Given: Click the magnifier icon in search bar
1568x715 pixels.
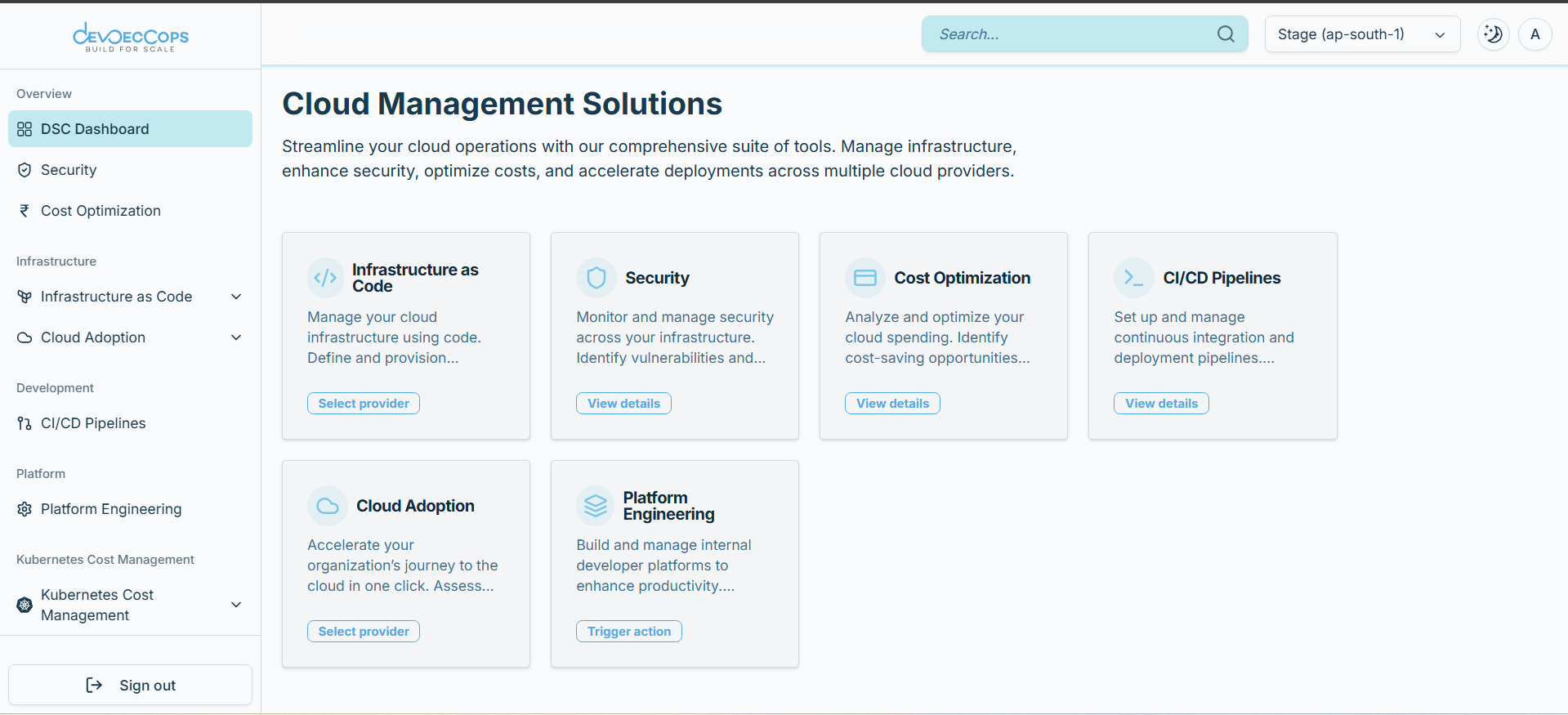Looking at the screenshot, I should point(1226,34).
